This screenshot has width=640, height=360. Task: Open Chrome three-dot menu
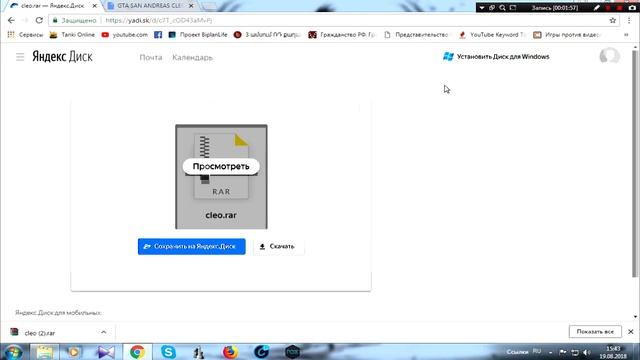629,20
